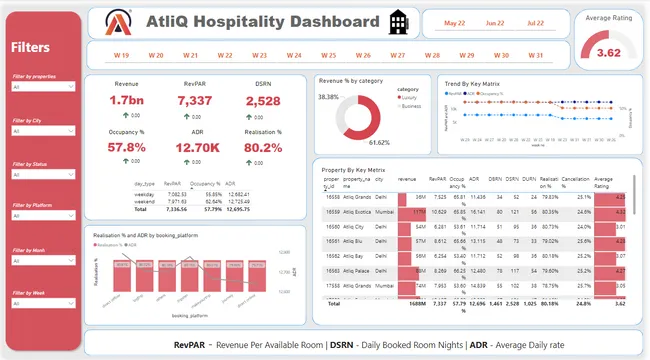Select week W 31

click(x=536, y=55)
